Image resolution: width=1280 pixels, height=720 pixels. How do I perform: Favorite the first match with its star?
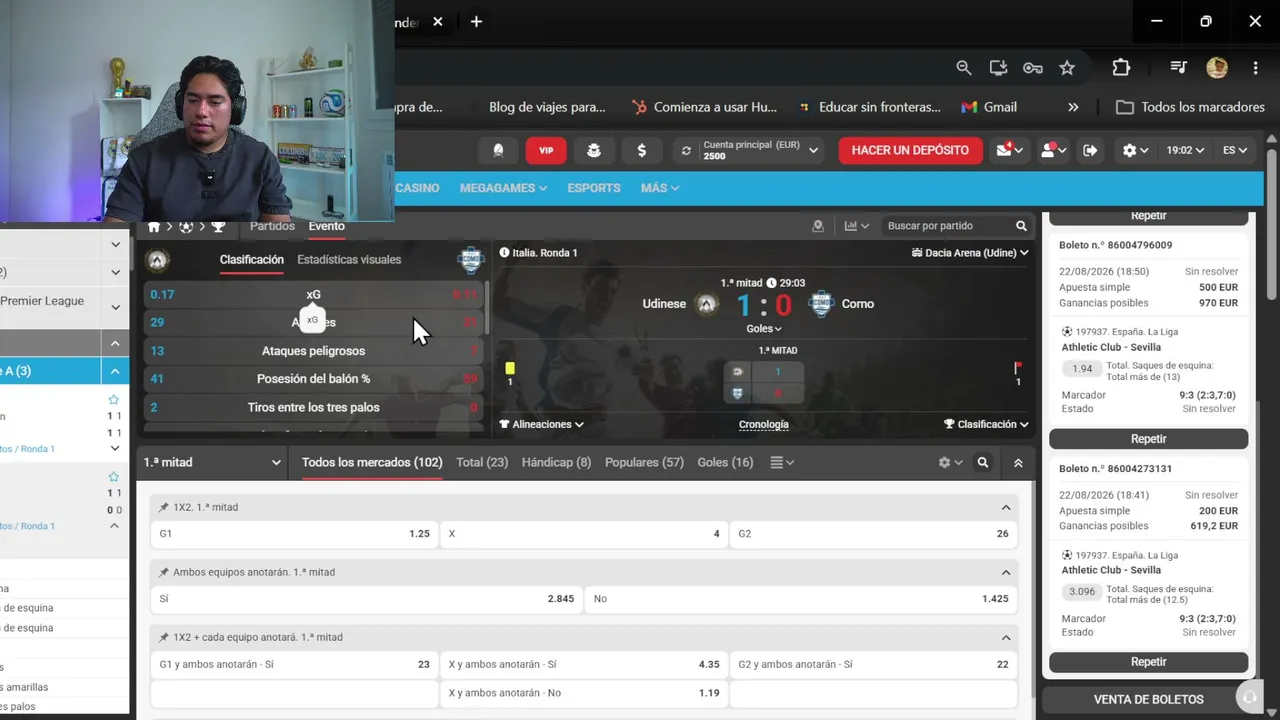[114, 400]
